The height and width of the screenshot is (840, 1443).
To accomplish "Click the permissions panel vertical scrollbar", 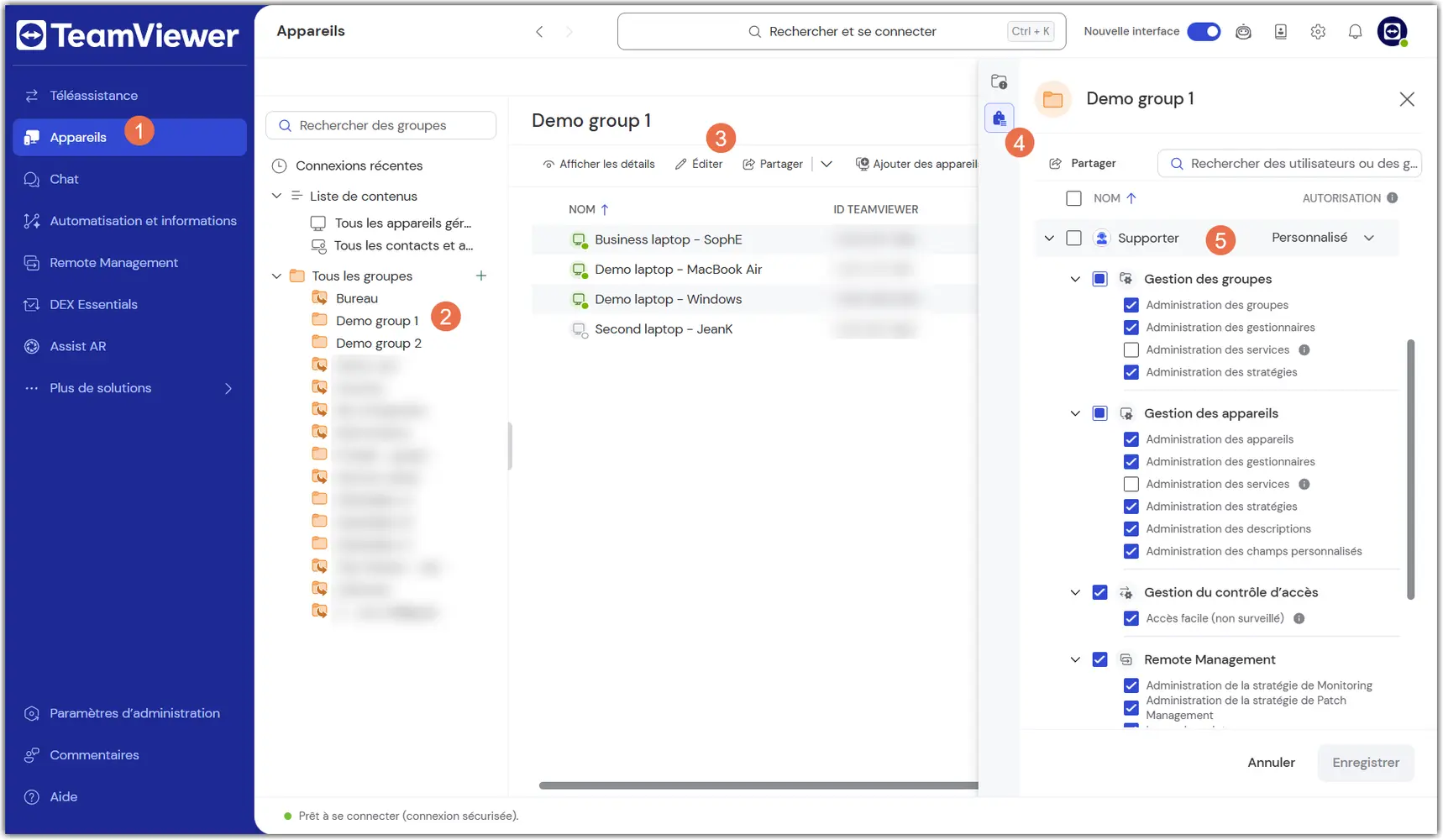I will coord(1411,470).
